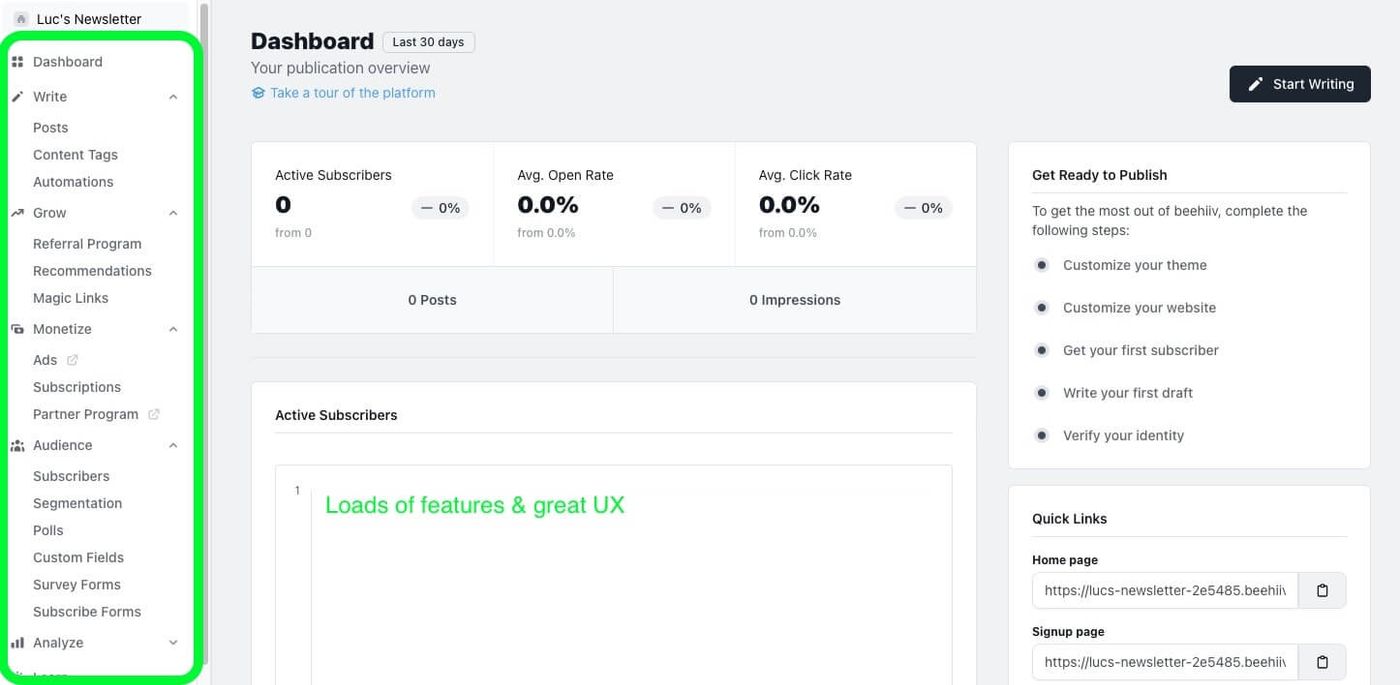Click external link icon beside Partner Program
Image resolution: width=1400 pixels, height=685 pixels.
[154, 414]
